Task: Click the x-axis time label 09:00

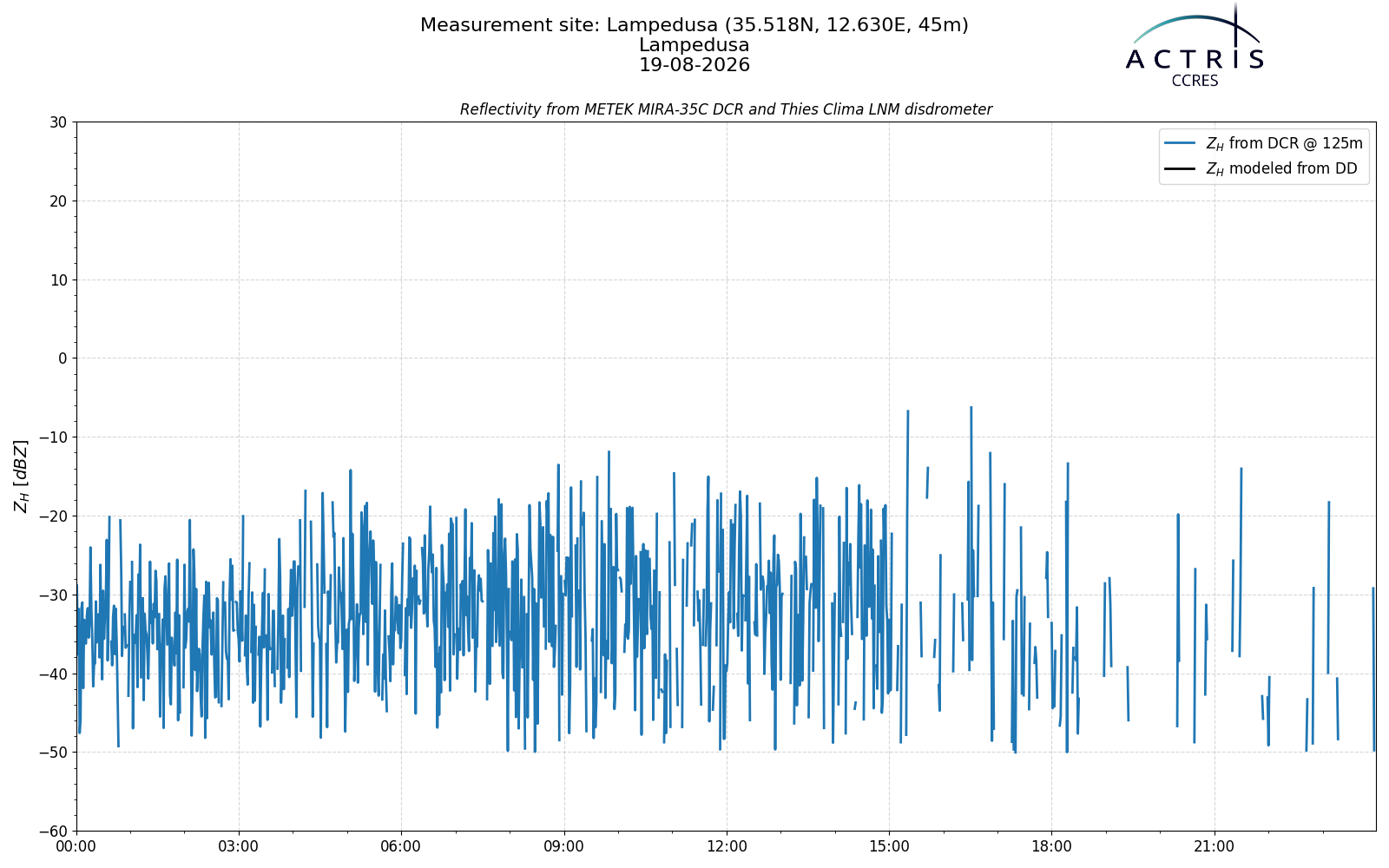Action: (564, 847)
